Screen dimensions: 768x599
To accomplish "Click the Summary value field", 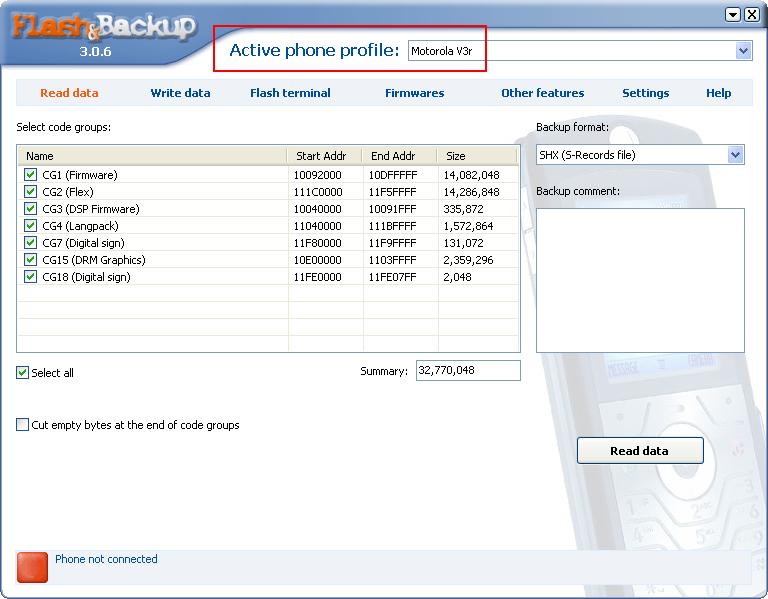I will pos(467,371).
